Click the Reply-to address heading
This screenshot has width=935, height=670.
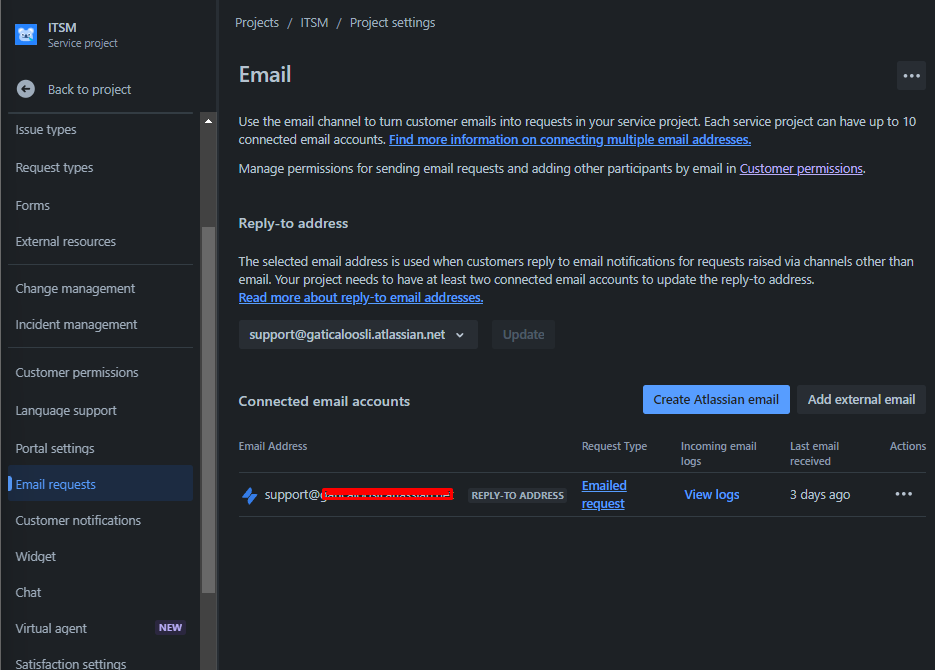point(293,224)
